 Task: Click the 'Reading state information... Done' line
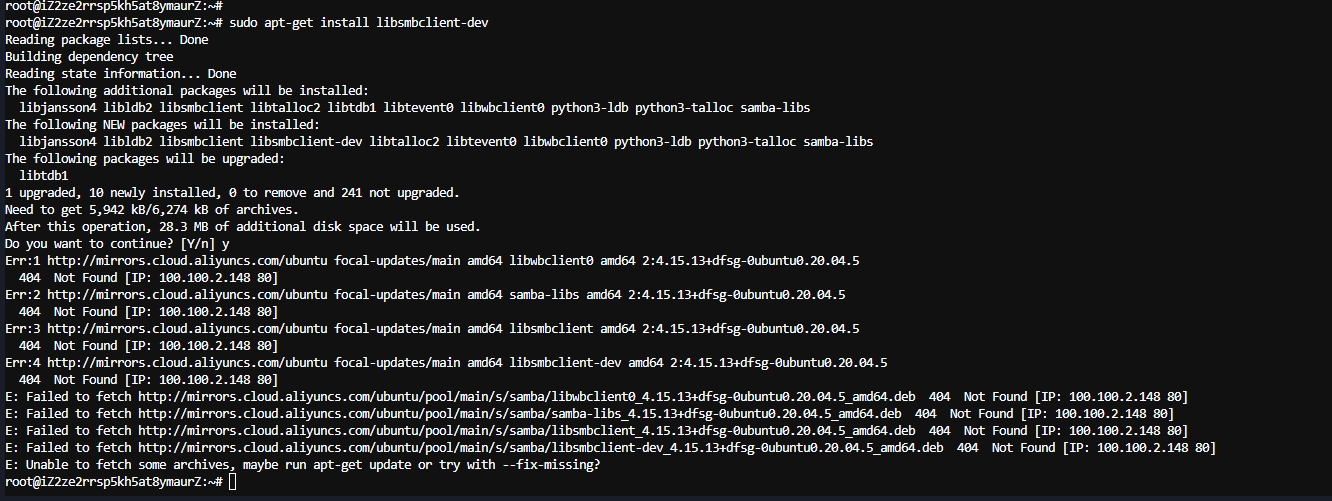pos(121,74)
